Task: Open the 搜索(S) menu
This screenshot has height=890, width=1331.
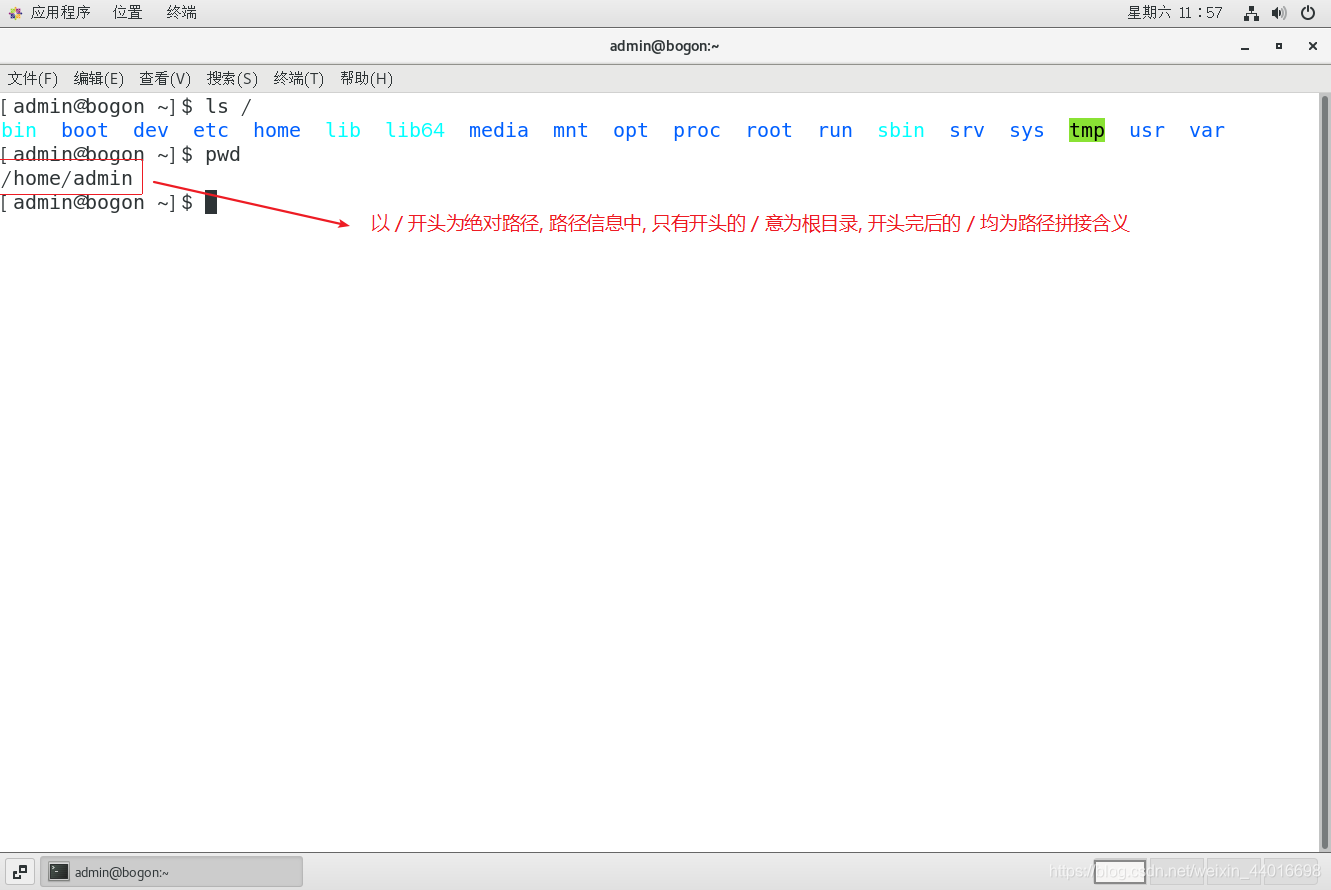Action: pyautogui.click(x=232, y=78)
